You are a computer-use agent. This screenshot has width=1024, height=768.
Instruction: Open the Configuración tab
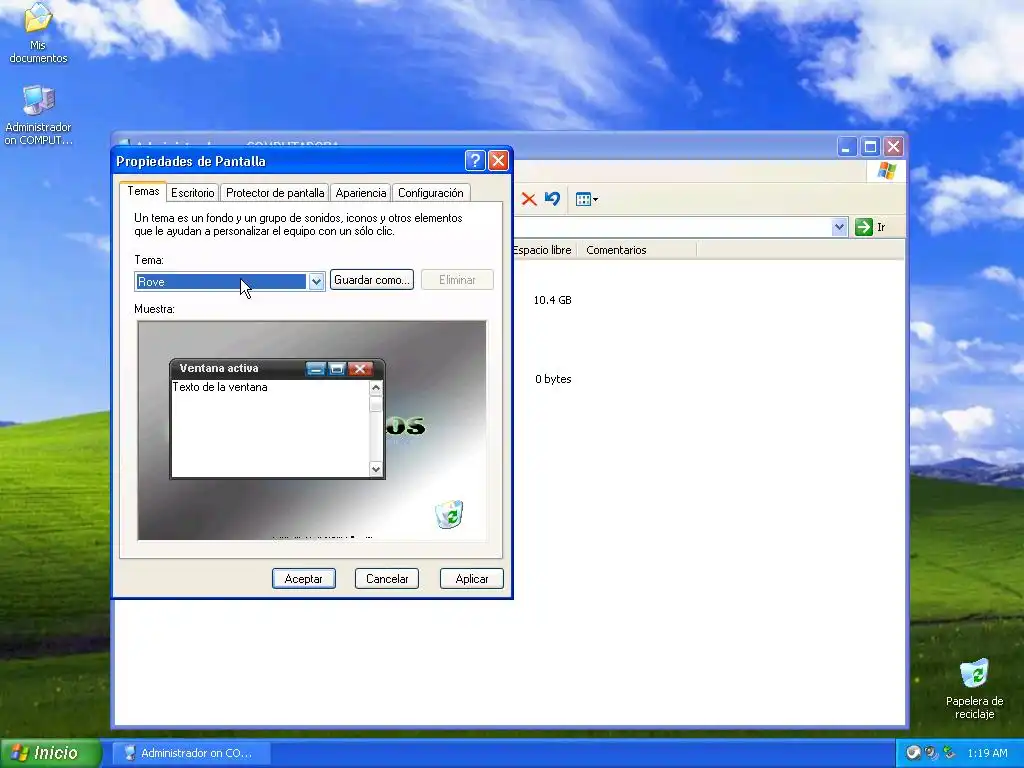[x=430, y=193]
